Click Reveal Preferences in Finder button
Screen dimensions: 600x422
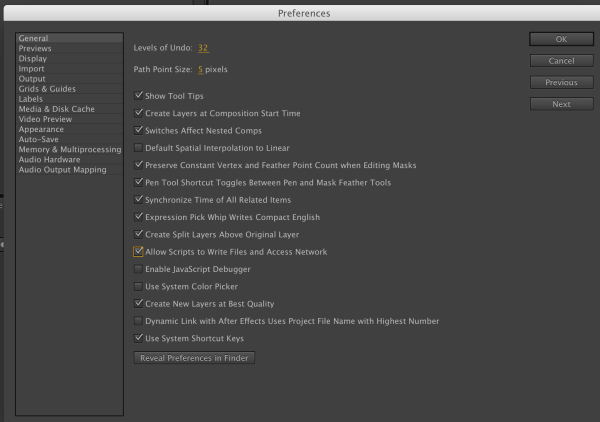click(x=194, y=358)
